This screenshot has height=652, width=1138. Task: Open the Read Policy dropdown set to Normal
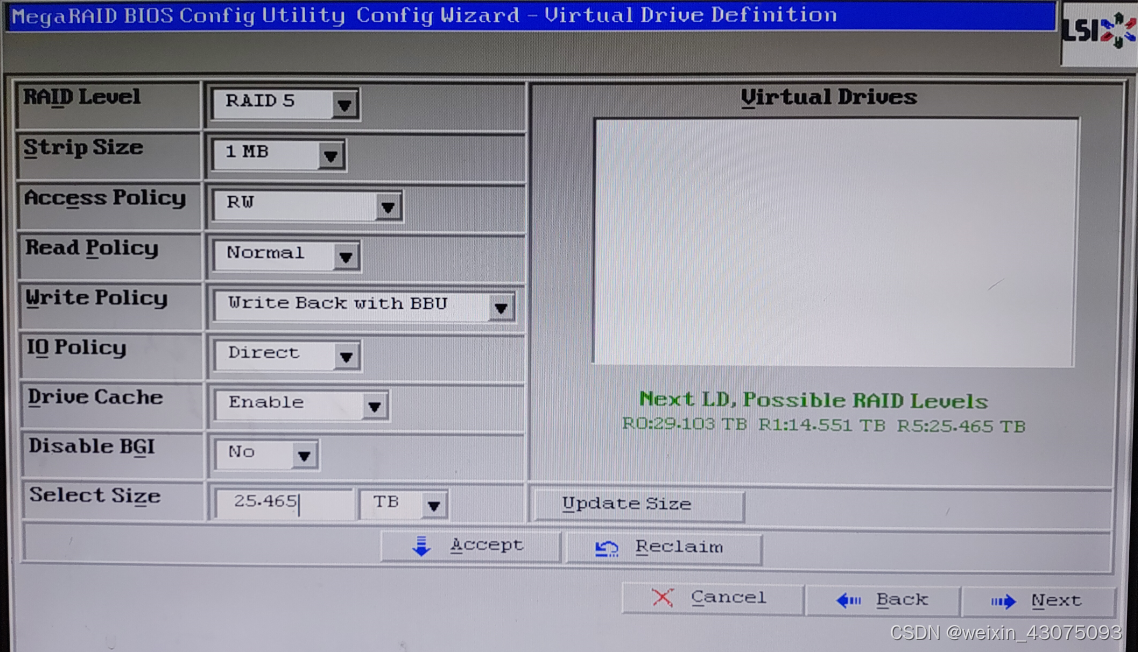pos(287,255)
